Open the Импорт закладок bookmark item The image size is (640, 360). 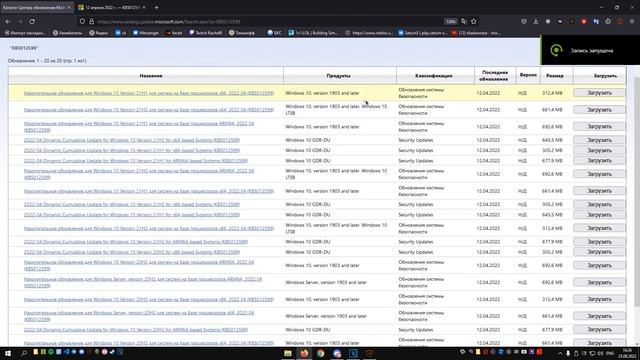[x=25, y=33]
